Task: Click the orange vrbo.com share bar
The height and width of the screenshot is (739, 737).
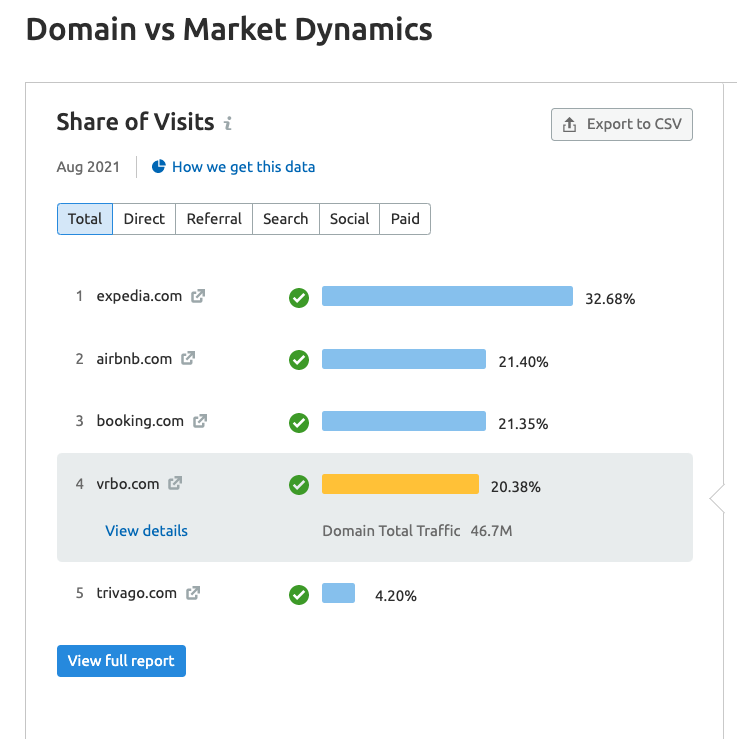Action: click(400, 484)
